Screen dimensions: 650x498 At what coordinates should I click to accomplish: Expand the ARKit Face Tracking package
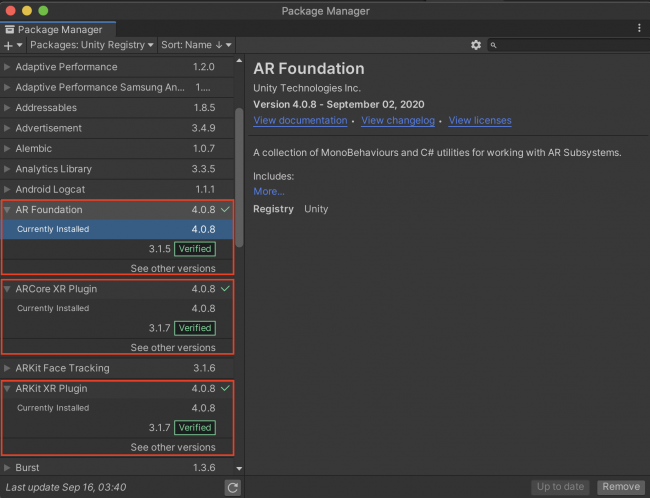tap(8, 368)
